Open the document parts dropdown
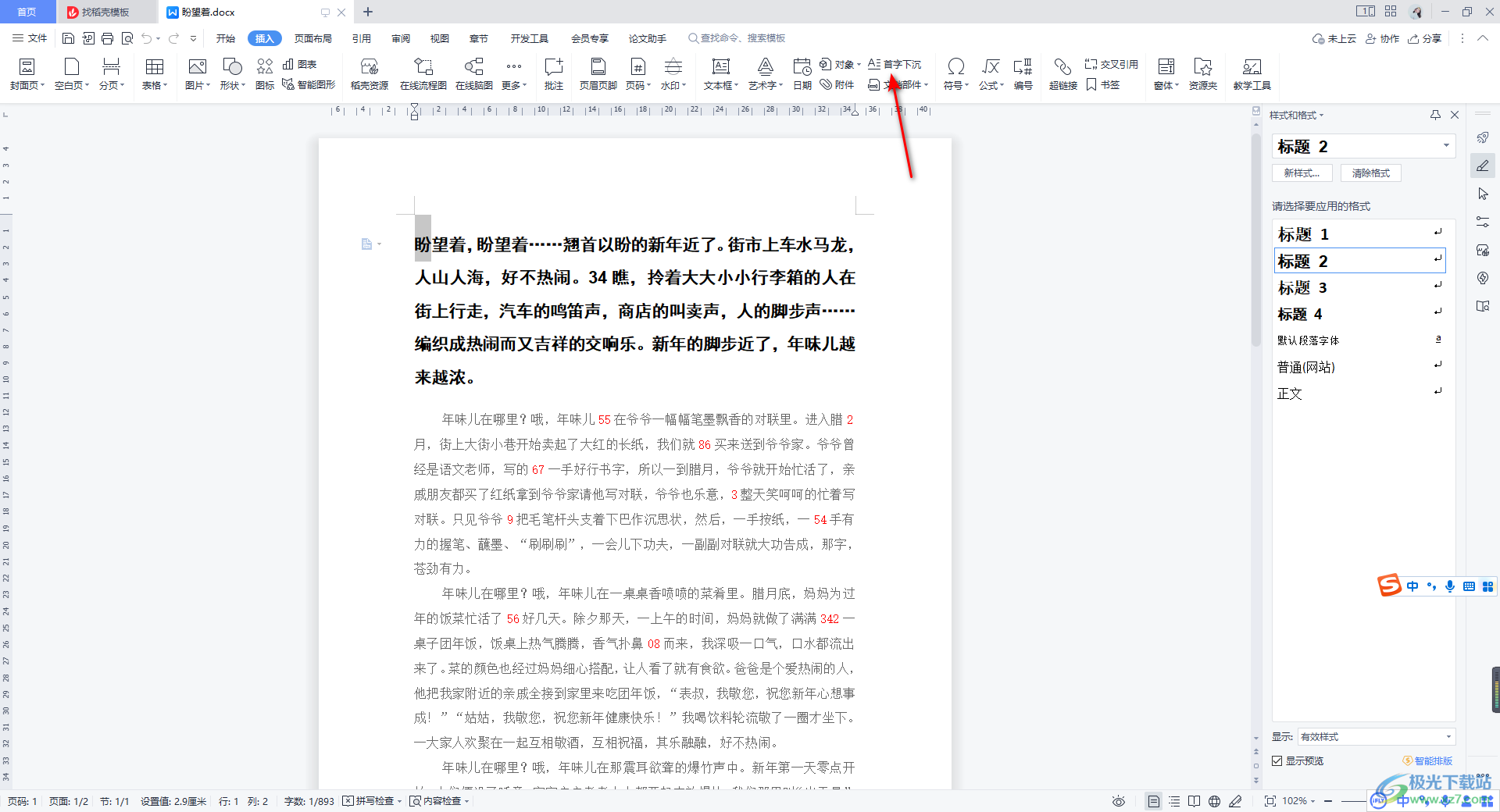The width and height of the screenshot is (1500, 812). tap(898, 84)
